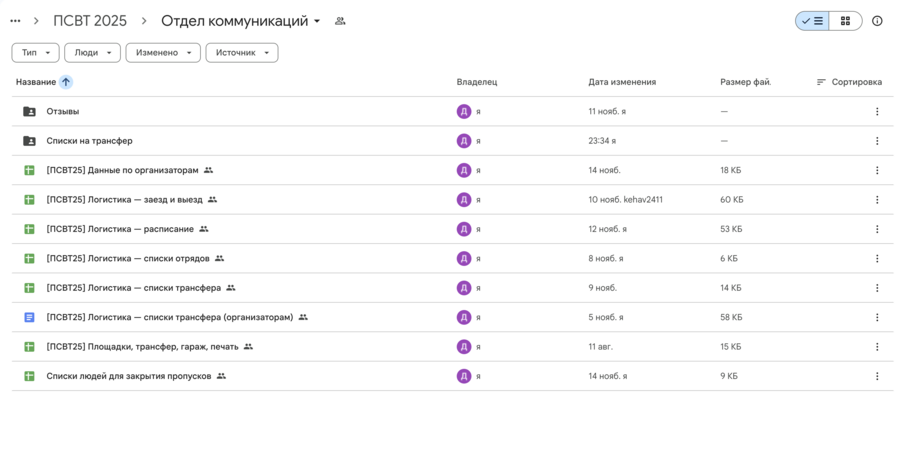Switch to grid layout view

[846, 21]
